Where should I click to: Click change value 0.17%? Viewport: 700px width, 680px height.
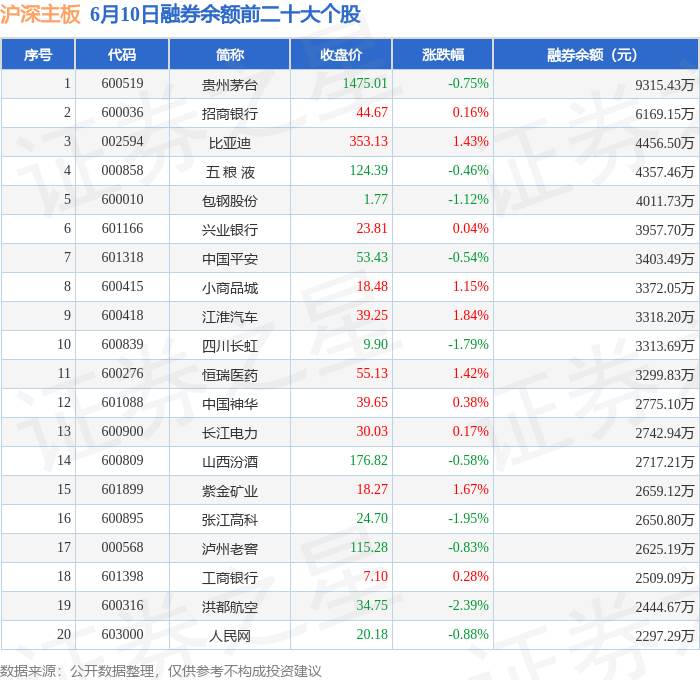(471, 432)
